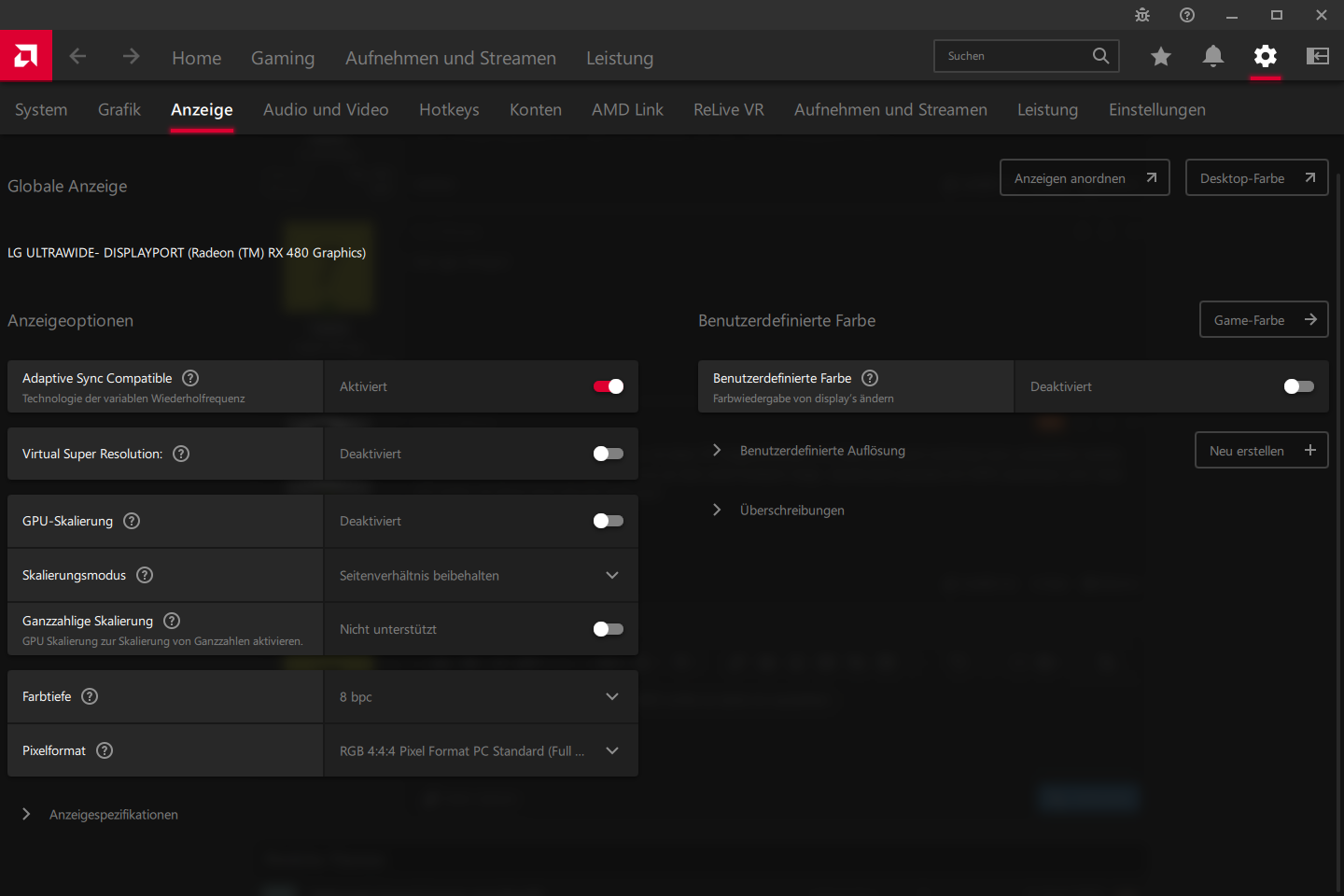Open the Home menu

197,58
